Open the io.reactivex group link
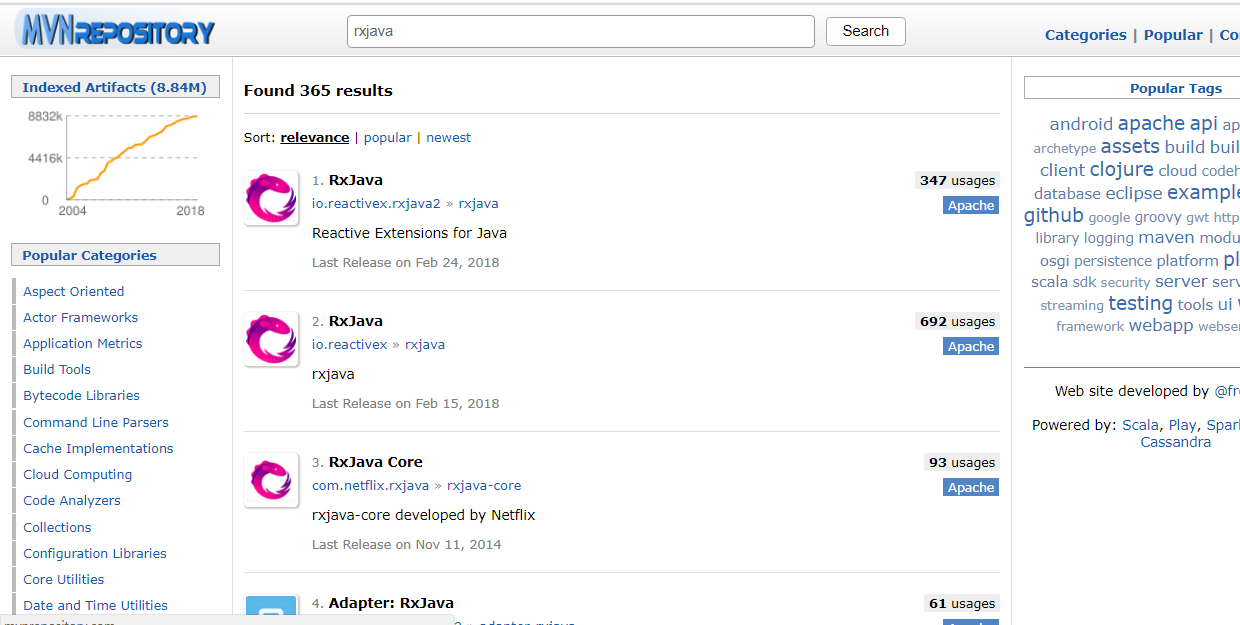The height and width of the screenshot is (625, 1240). point(349,345)
